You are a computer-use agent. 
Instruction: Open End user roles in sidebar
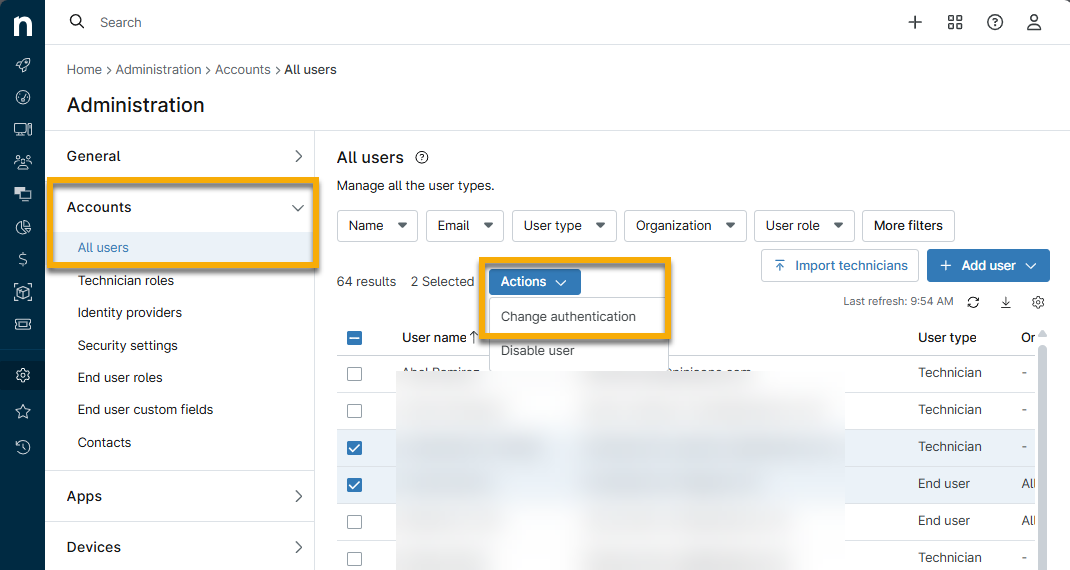(120, 377)
